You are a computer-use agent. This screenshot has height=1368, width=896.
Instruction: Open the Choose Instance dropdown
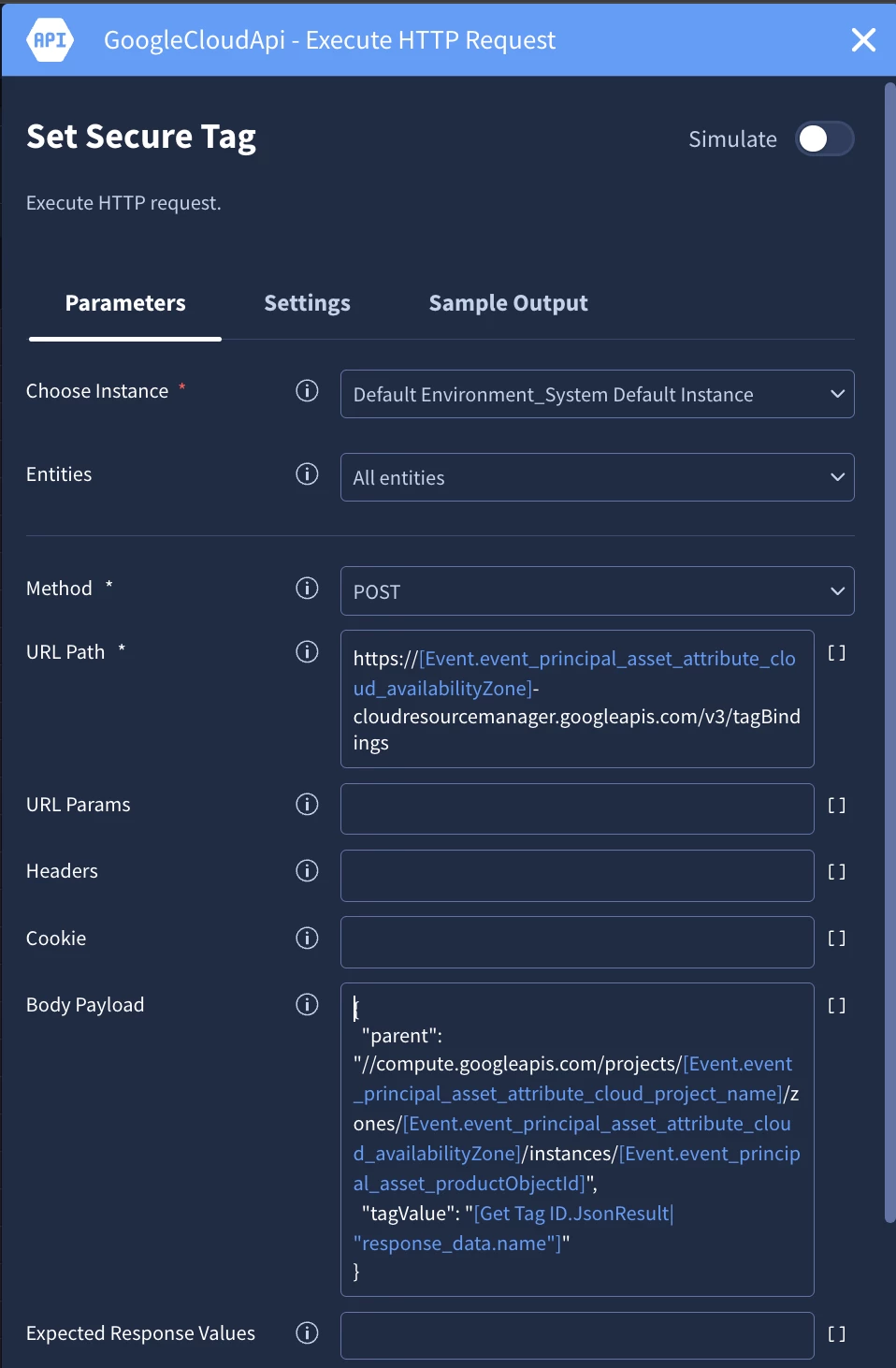click(x=597, y=394)
